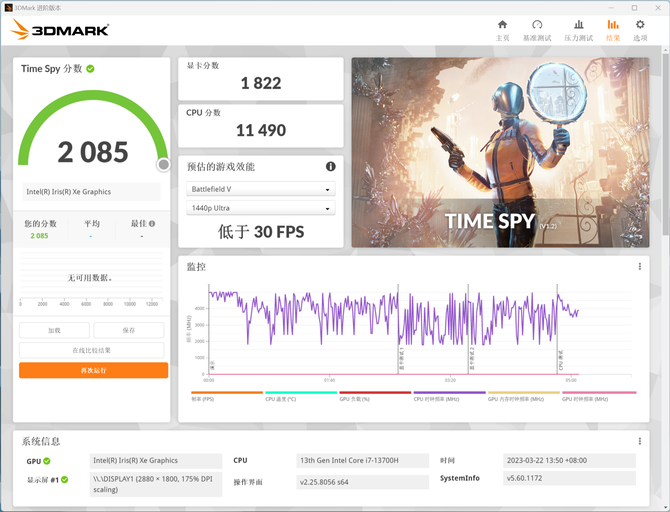This screenshot has width=670, height=512.
Task: Toggle the GPU 时钟频率 (MHz) legend series
Action: [599, 396]
